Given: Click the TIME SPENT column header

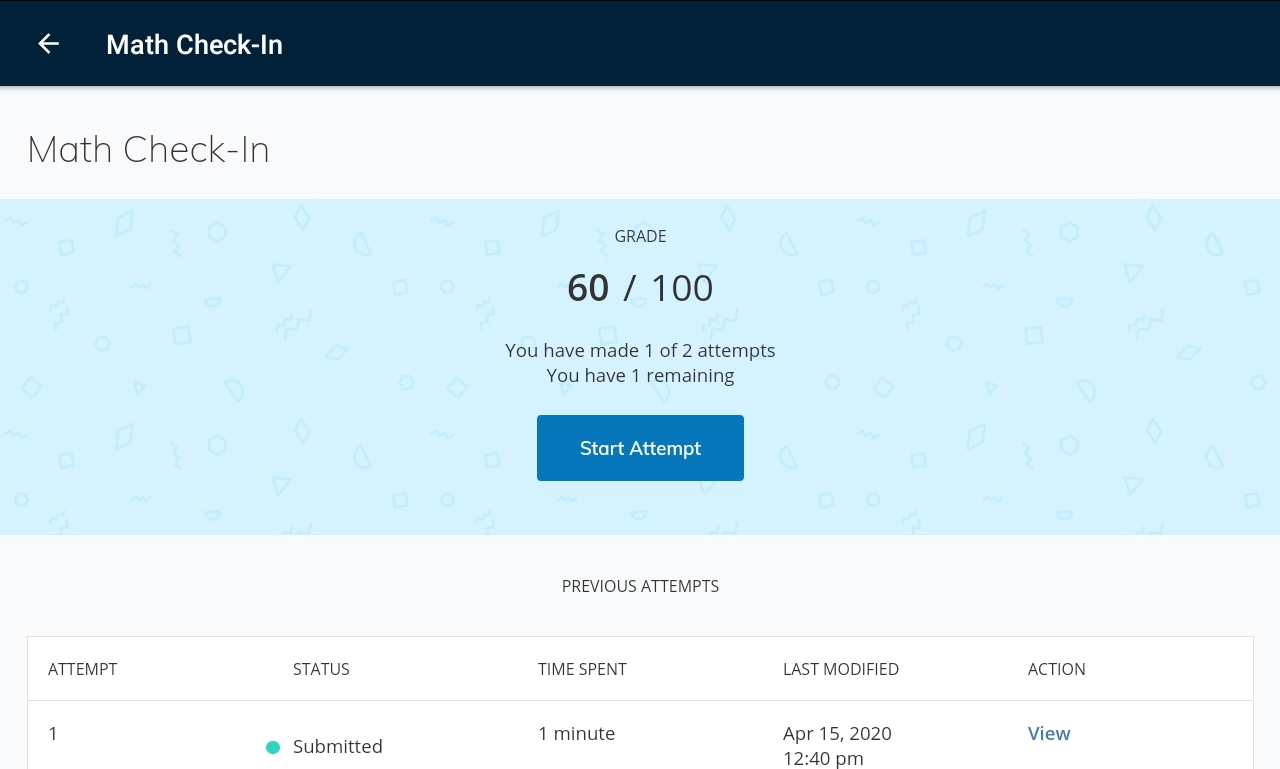Looking at the screenshot, I should [x=582, y=669].
